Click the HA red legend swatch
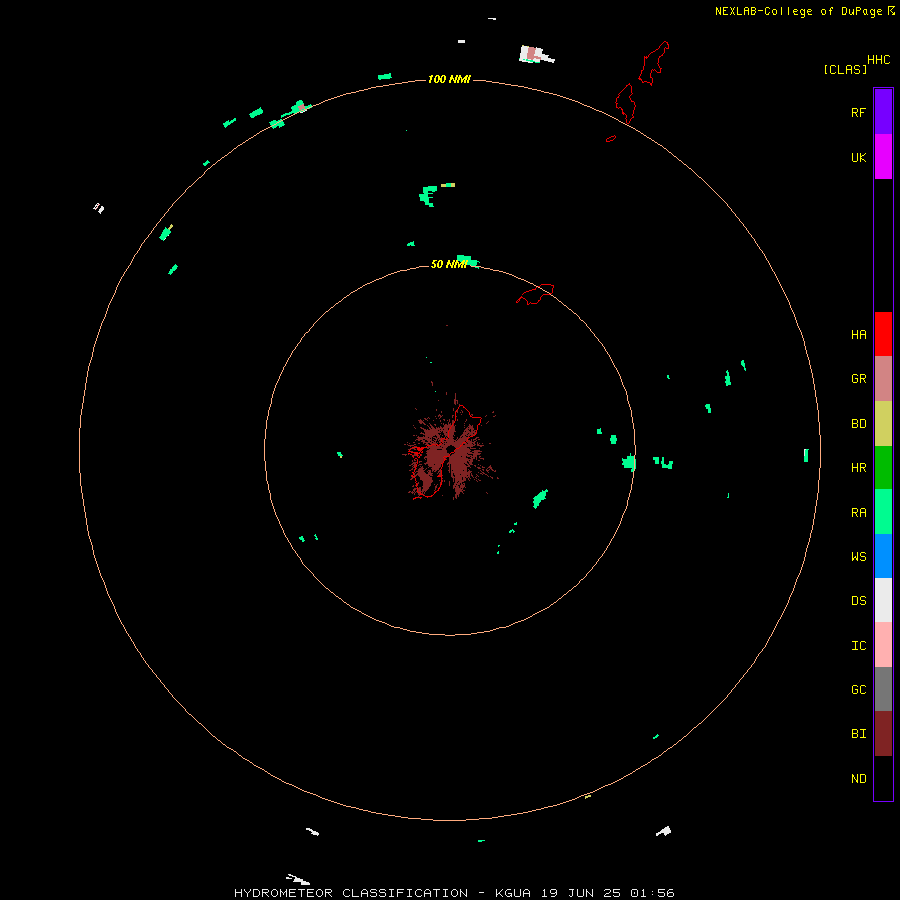This screenshot has height=900, width=900. (883, 334)
